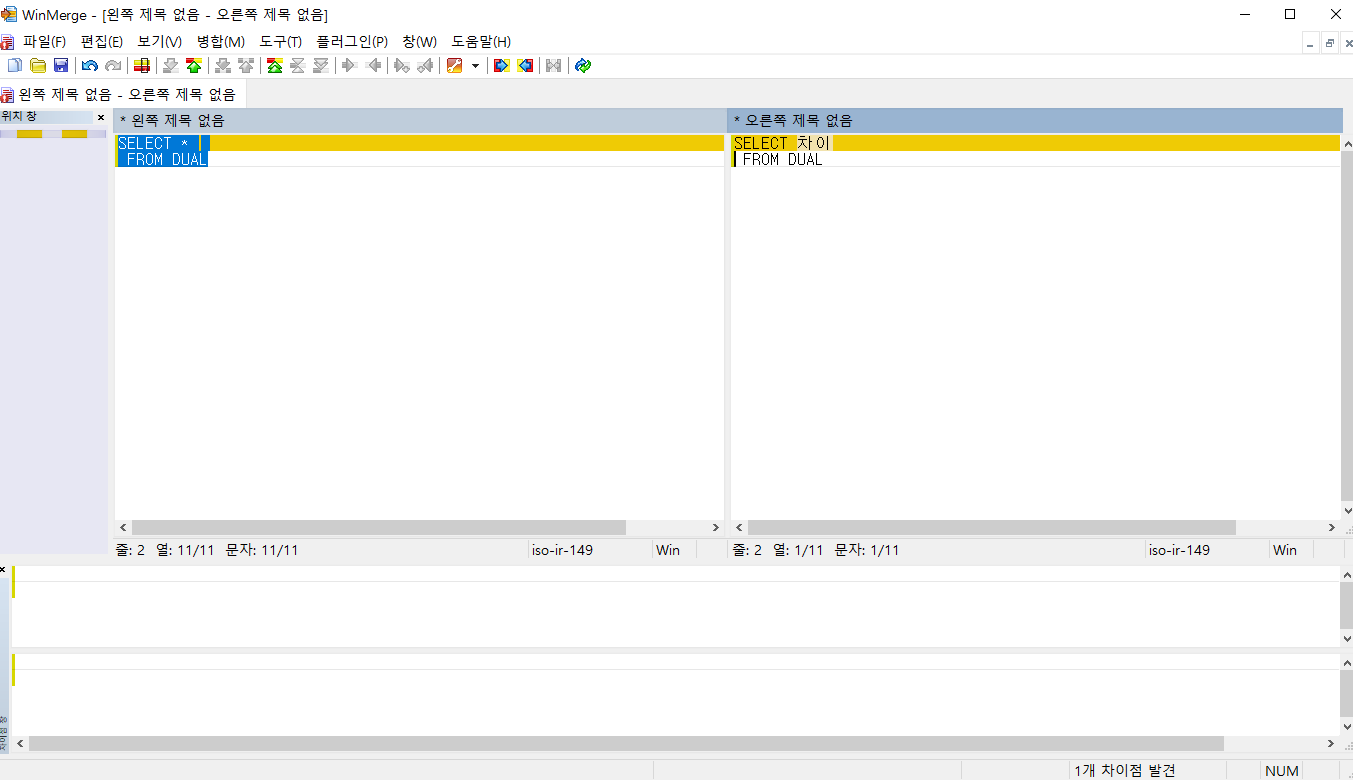Click left pane's scroll-right arrow
This screenshot has height=780, width=1353.
[x=716, y=527]
